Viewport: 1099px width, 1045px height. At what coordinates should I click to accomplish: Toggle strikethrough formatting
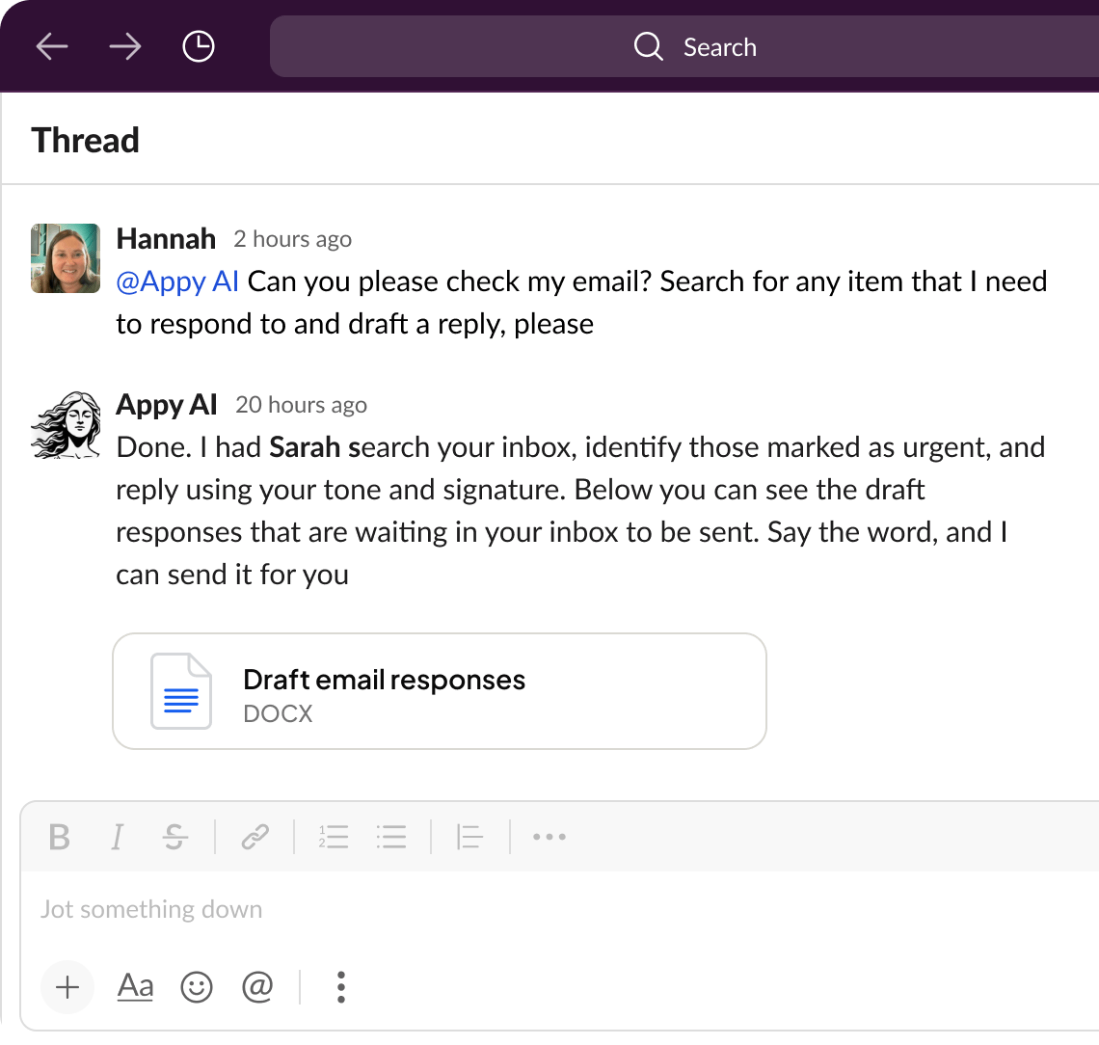[x=175, y=837]
